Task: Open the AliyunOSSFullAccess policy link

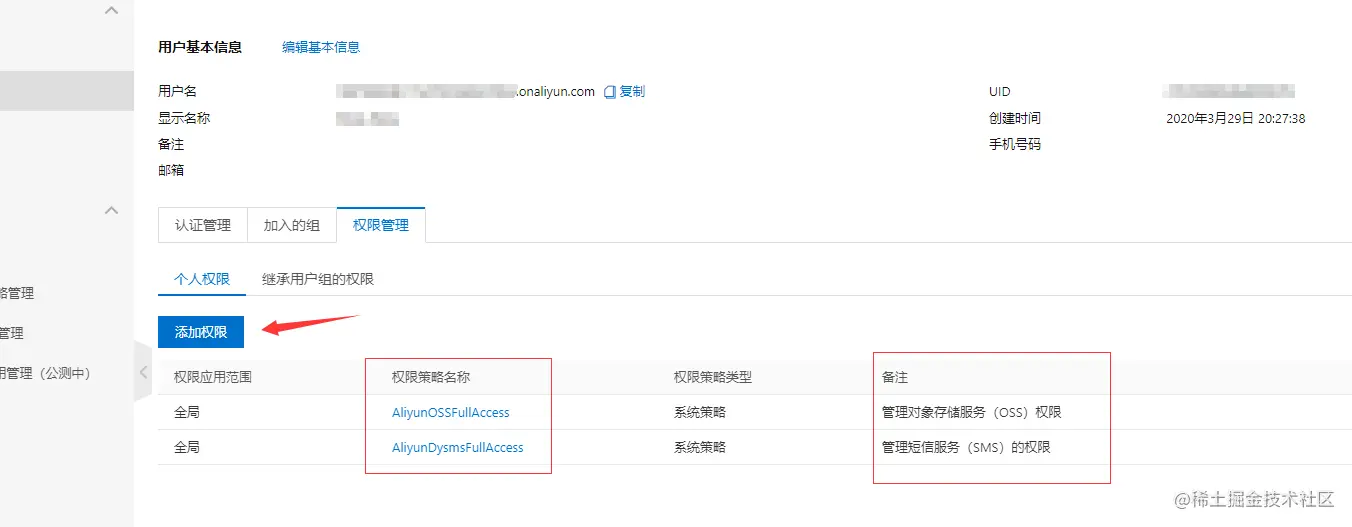Action: pos(451,412)
